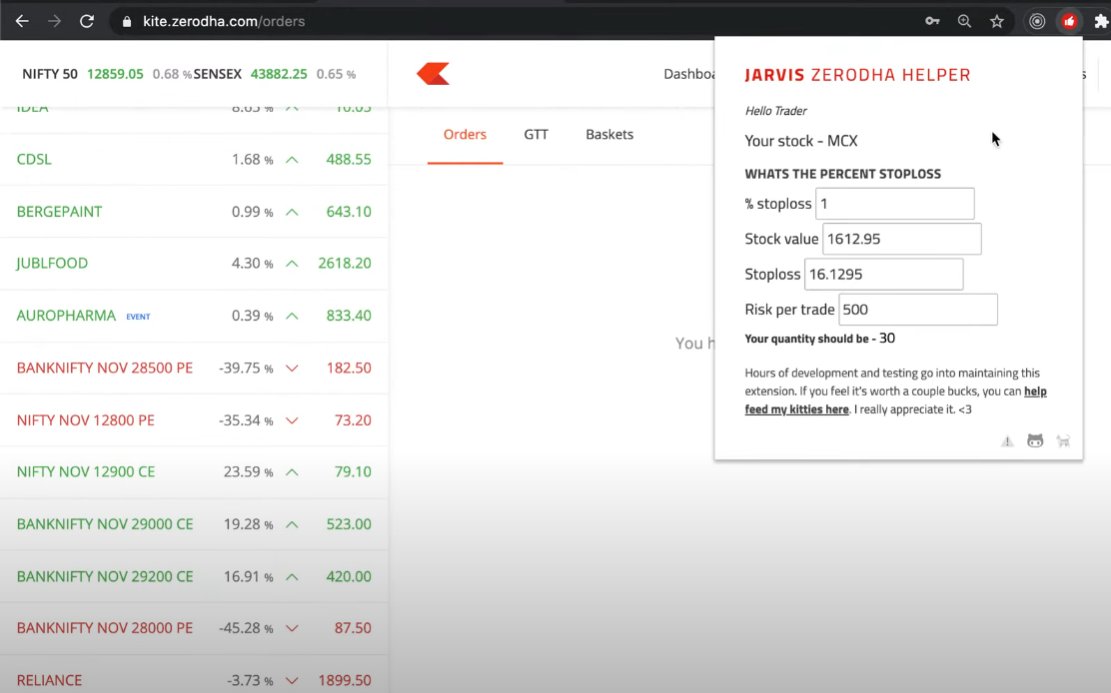Click the warning triangle icon in Jarvis popup

tap(1007, 441)
